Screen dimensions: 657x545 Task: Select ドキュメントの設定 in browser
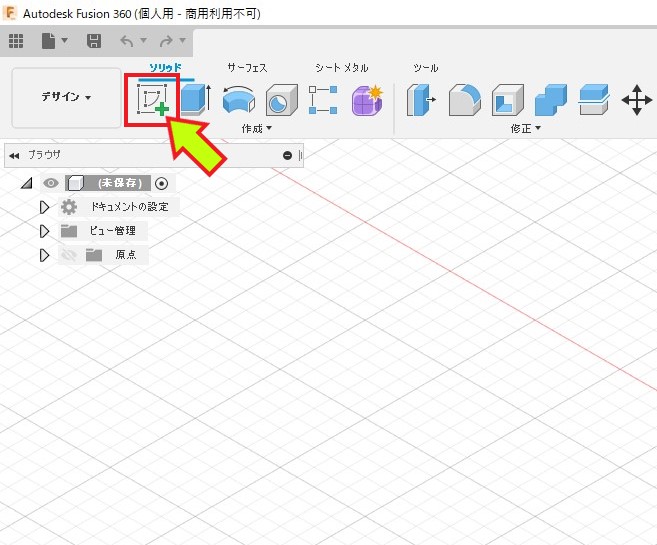coord(129,207)
